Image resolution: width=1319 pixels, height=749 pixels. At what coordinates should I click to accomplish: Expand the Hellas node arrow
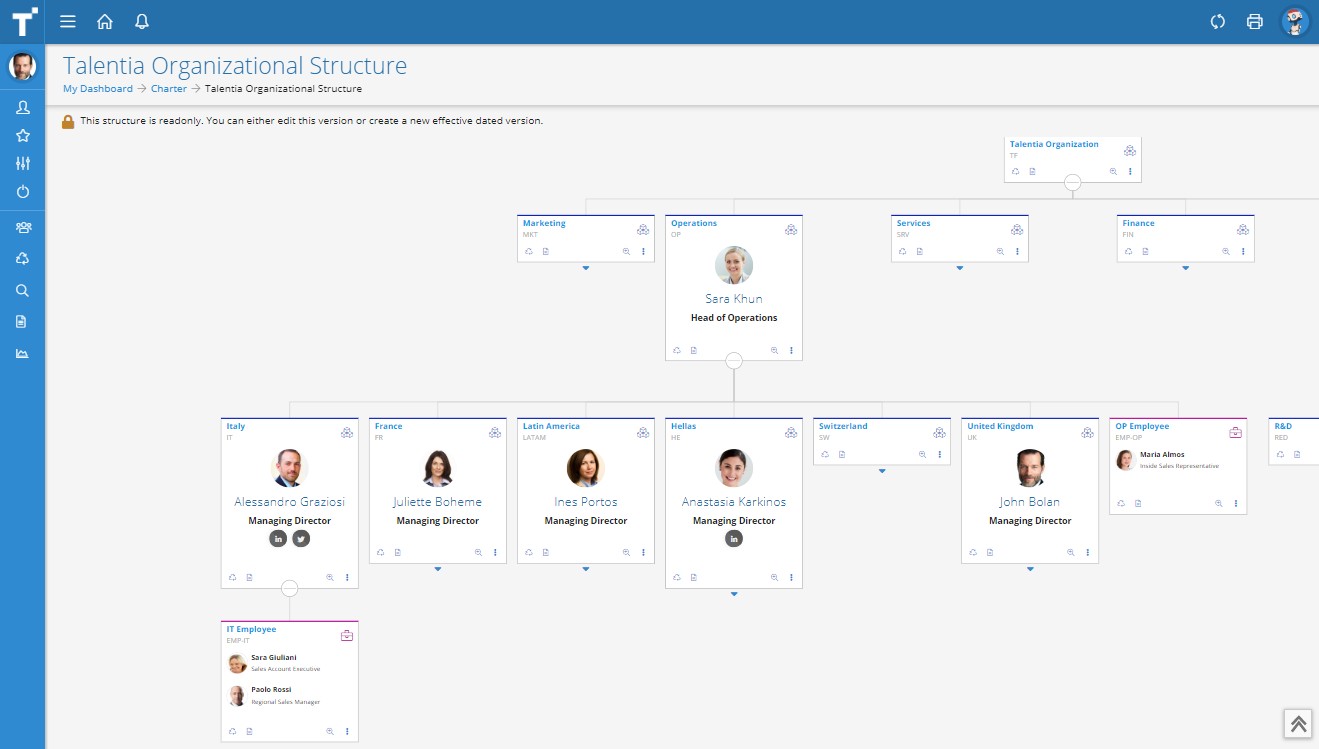point(734,594)
